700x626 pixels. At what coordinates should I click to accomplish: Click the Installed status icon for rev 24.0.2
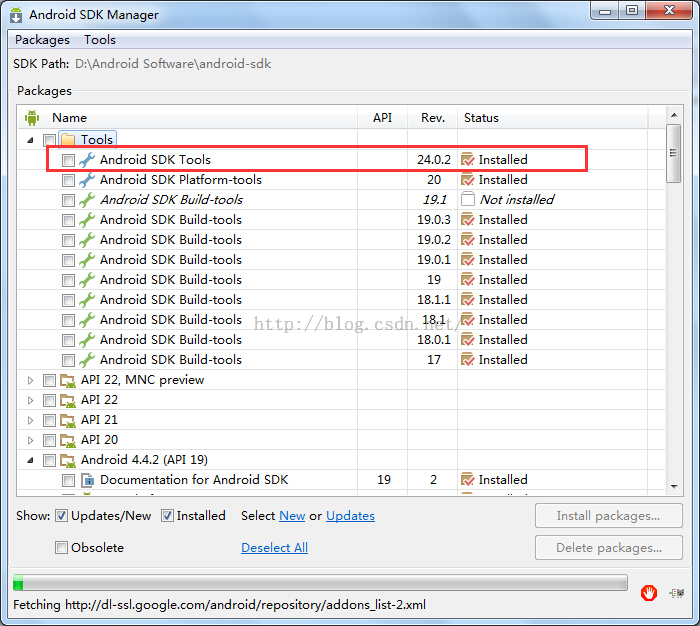[x=467, y=159]
